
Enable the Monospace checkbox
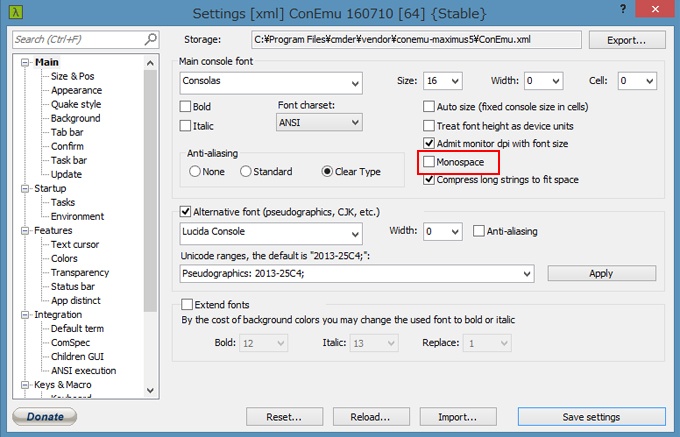pyautogui.click(x=429, y=162)
